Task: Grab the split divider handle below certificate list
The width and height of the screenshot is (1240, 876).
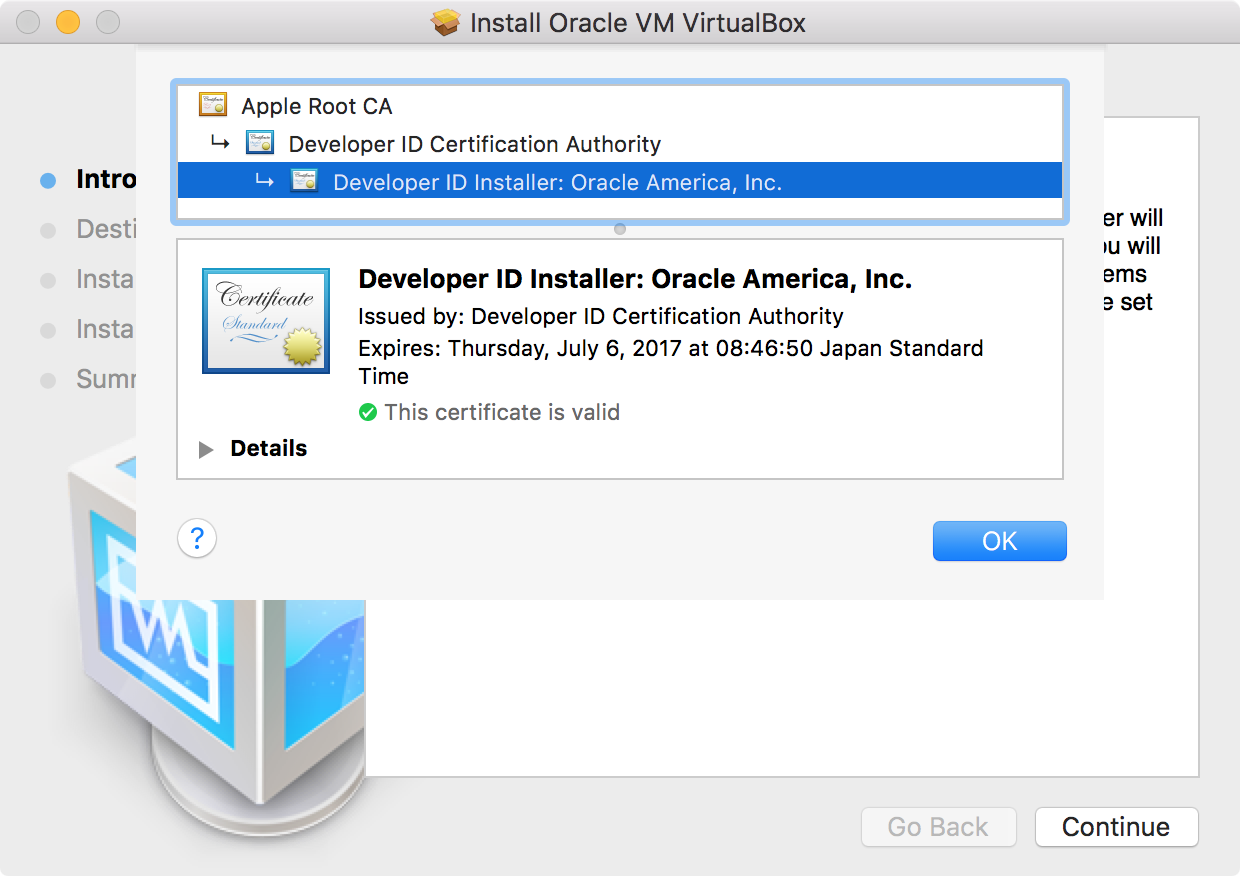Action: pyautogui.click(x=620, y=229)
